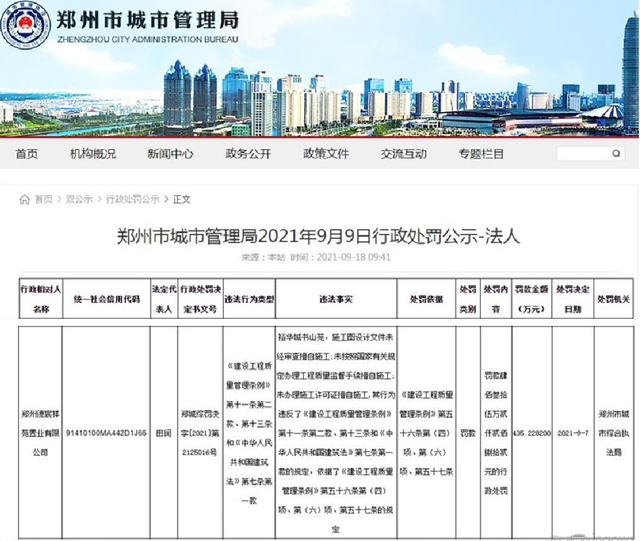
Task: Click the home icon in the breadcrumb
Action: click(x=24, y=199)
